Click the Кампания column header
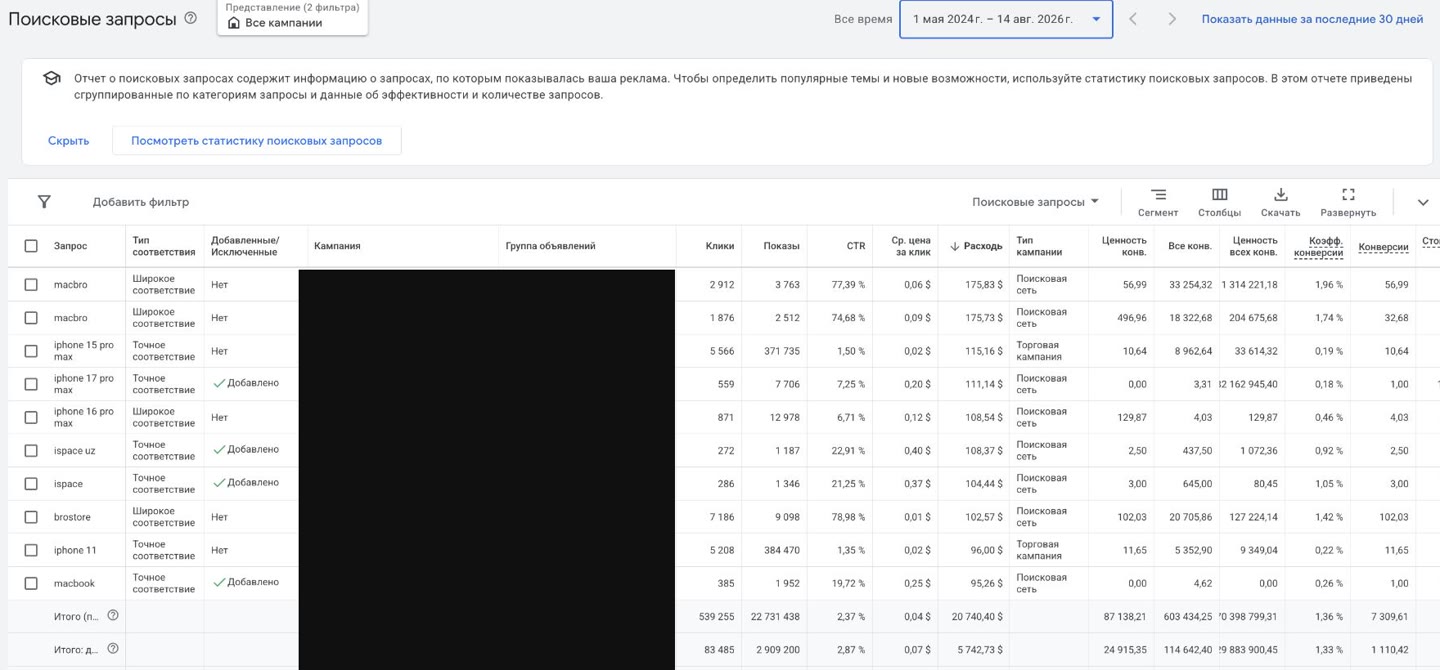Image resolution: width=1440 pixels, height=670 pixels. click(x=337, y=246)
